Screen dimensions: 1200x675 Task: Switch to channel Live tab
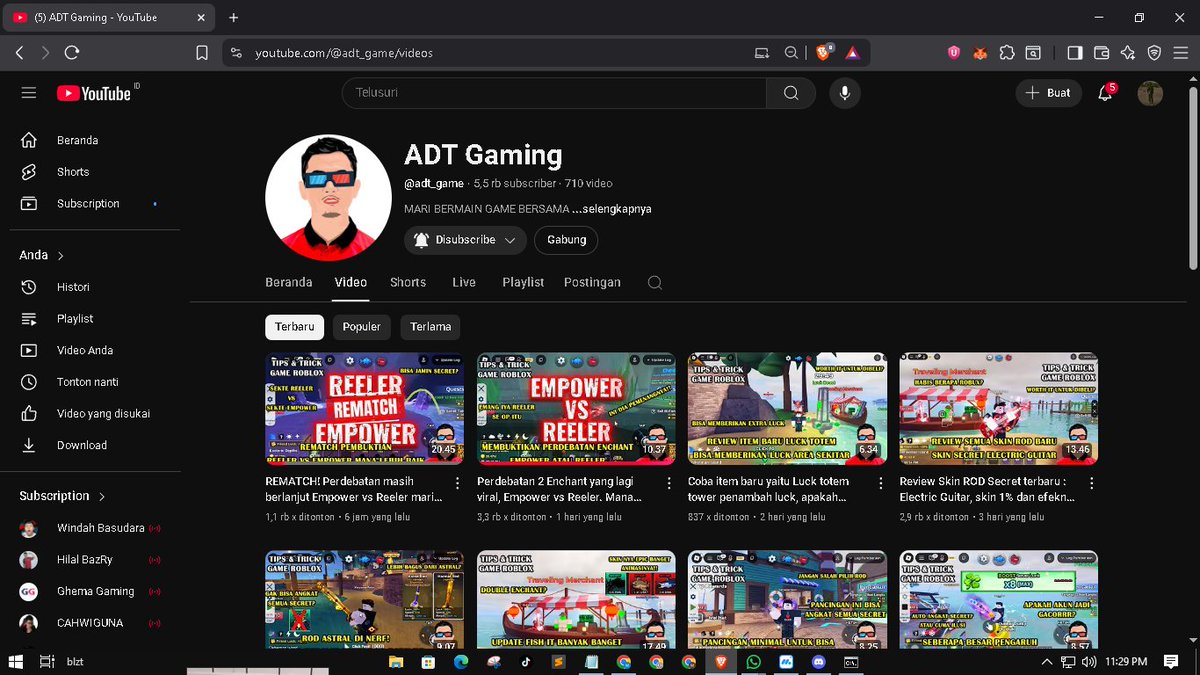coord(464,283)
